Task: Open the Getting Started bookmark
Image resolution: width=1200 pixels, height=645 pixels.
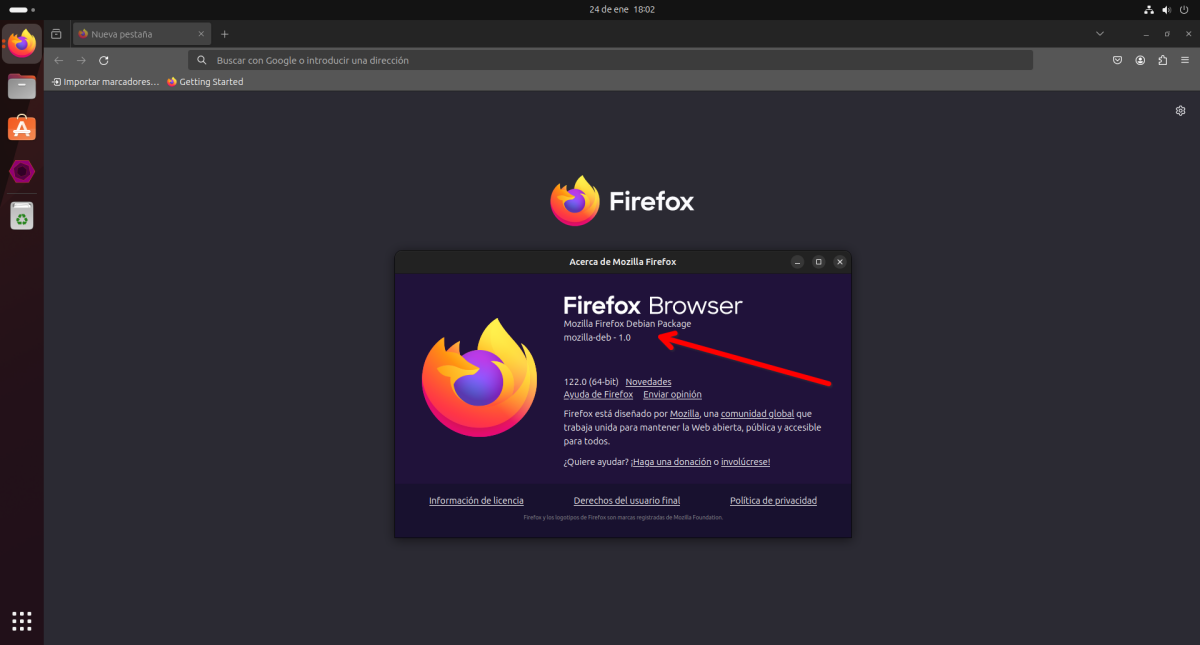Action: click(x=205, y=82)
